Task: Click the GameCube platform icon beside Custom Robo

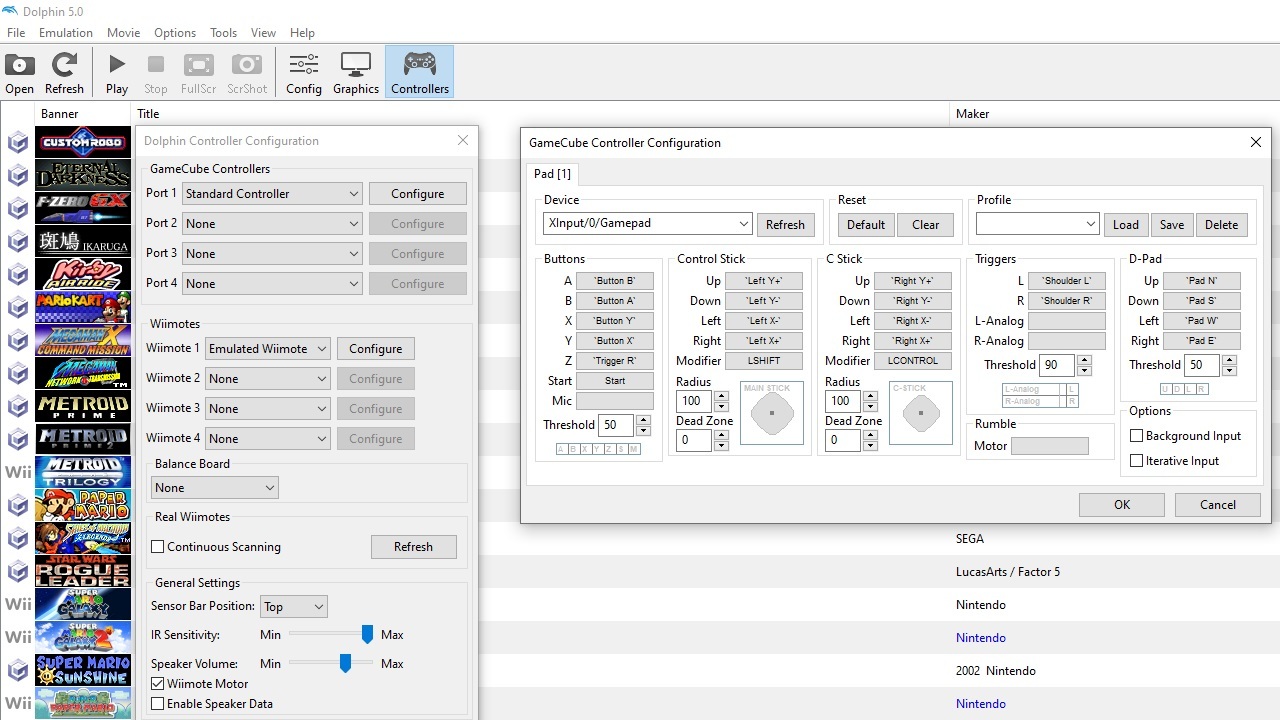Action: click(x=18, y=142)
